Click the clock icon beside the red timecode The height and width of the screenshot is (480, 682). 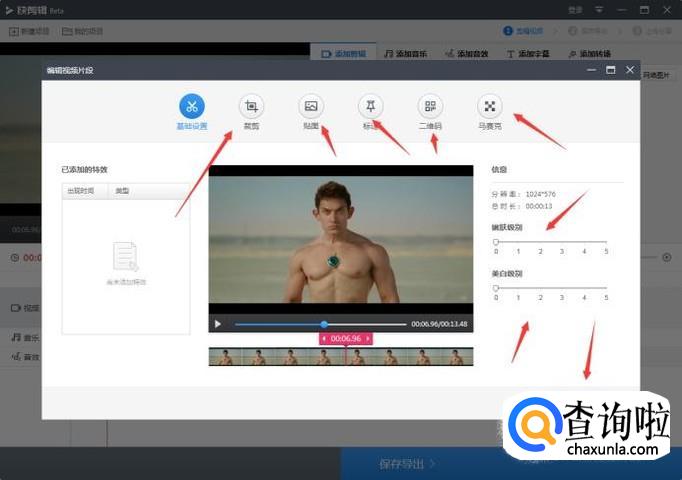tap(15, 258)
